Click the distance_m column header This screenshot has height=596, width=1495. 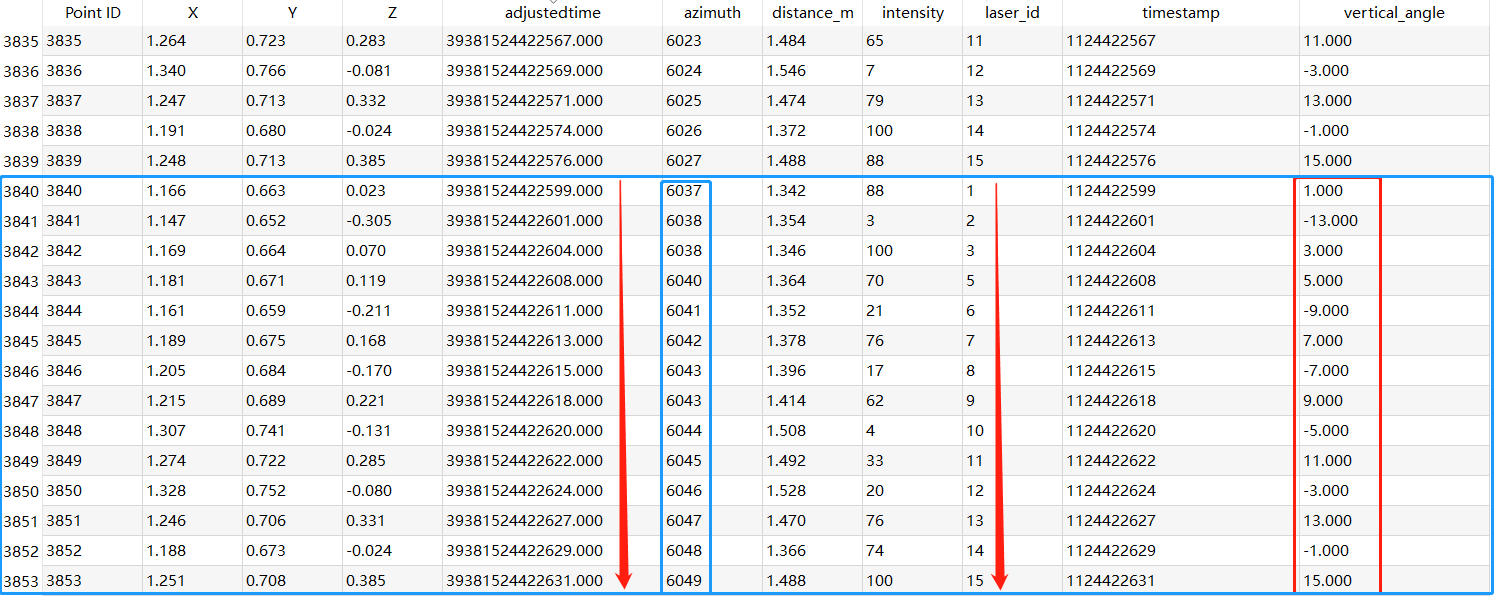coord(810,13)
